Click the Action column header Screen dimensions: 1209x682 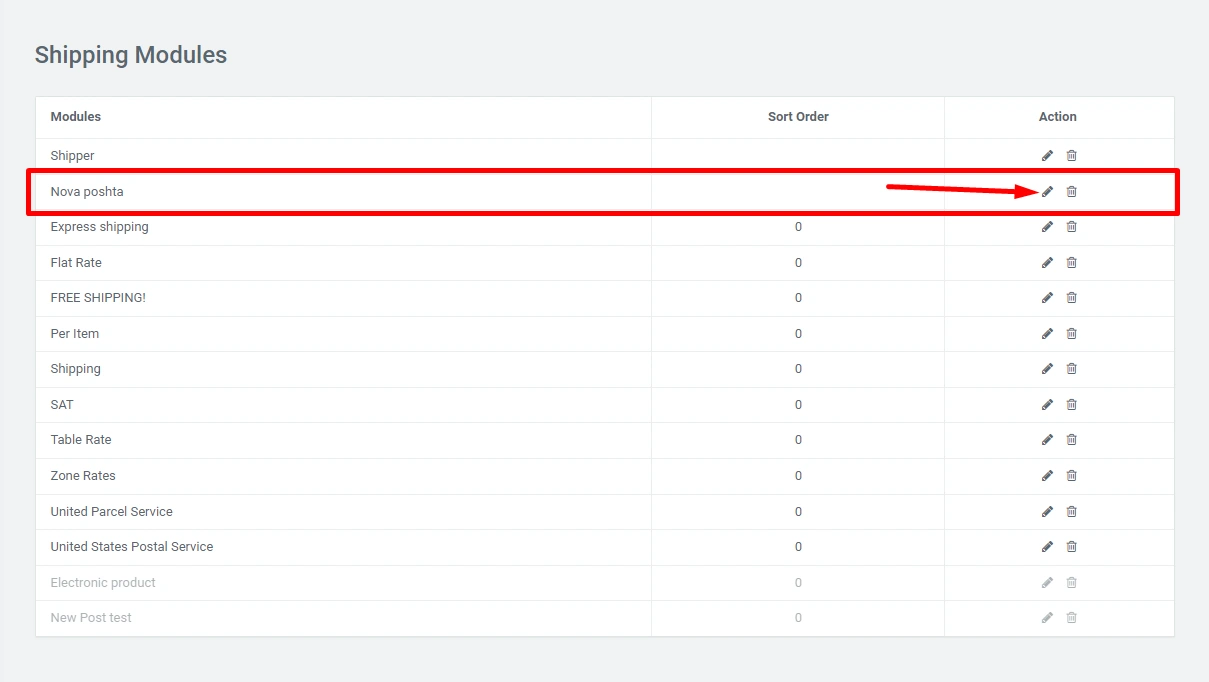(x=1057, y=117)
